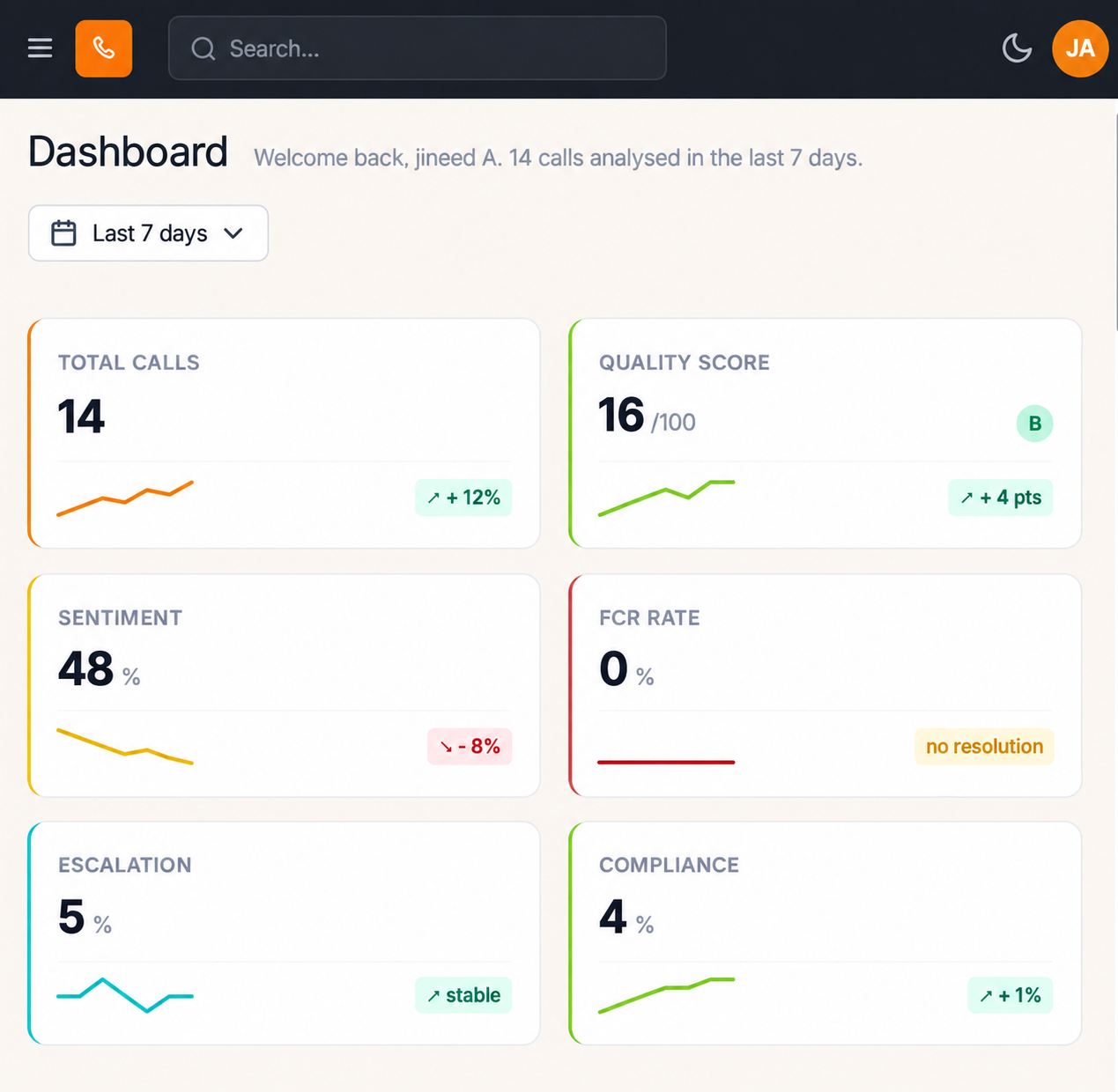Click the FCR RATE label
The height and width of the screenshot is (1092, 1118).
(649, 618)
